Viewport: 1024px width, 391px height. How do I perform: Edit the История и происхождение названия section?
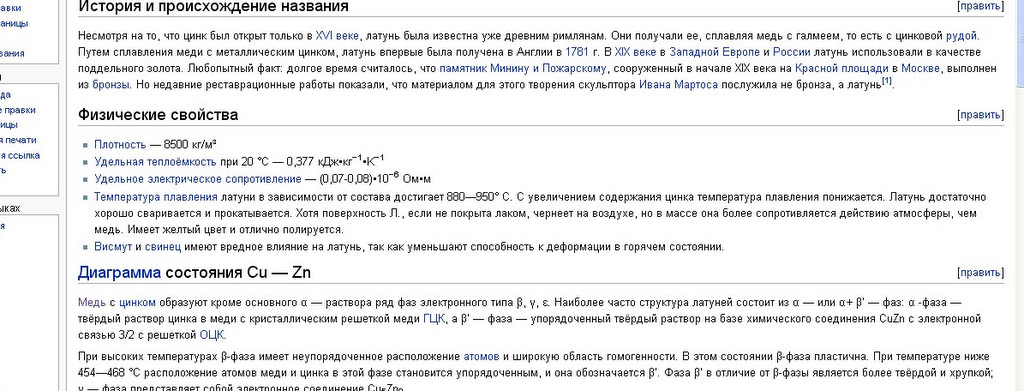980,7
